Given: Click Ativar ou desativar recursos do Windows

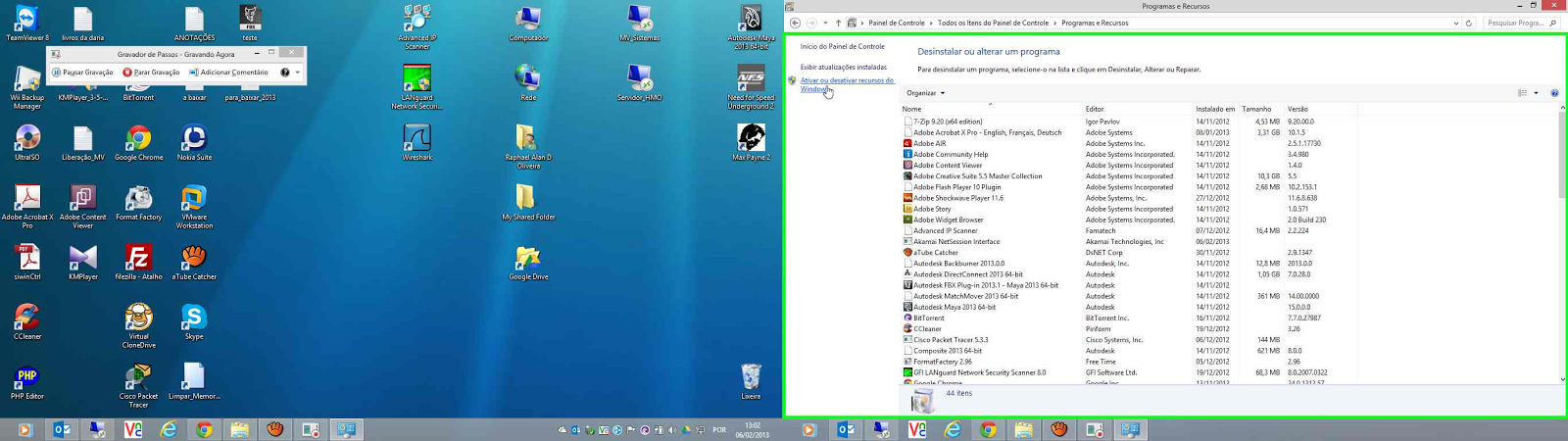Looking at the screenshot, I should tap(847, 84).
